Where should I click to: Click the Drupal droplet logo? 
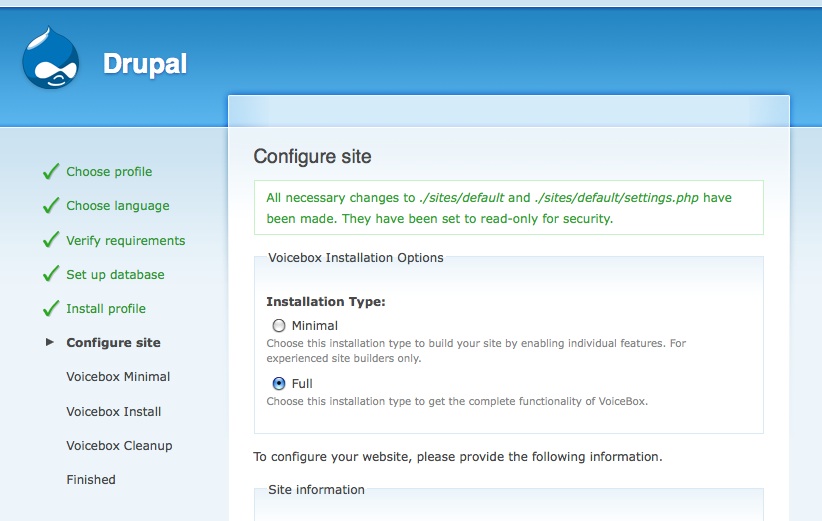point(50,58)
